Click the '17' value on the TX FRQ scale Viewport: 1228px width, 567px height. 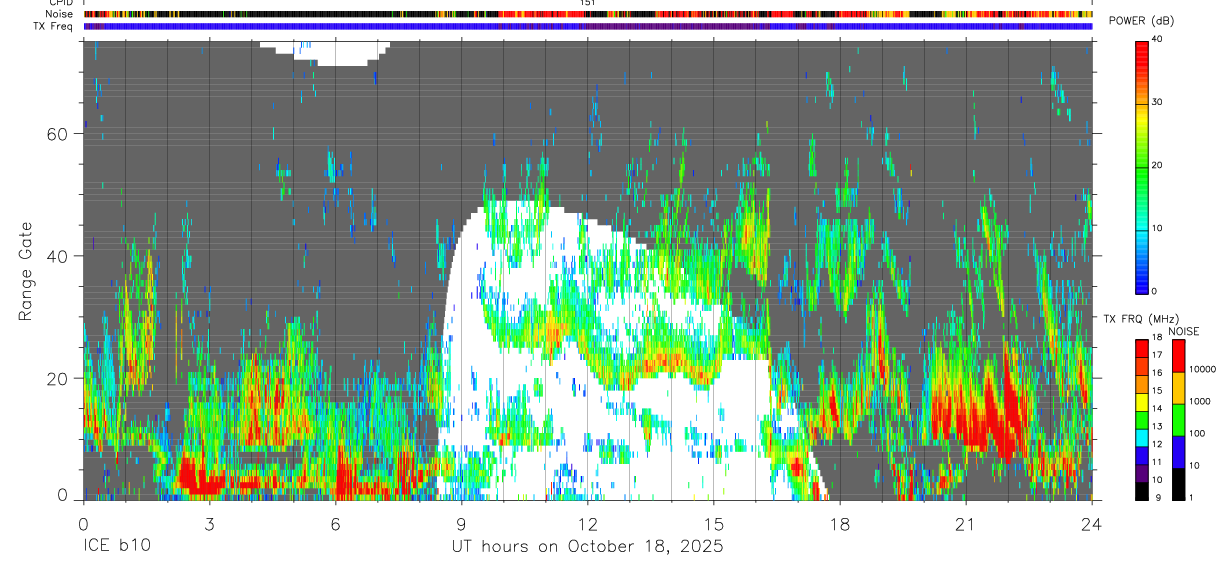1157,356
